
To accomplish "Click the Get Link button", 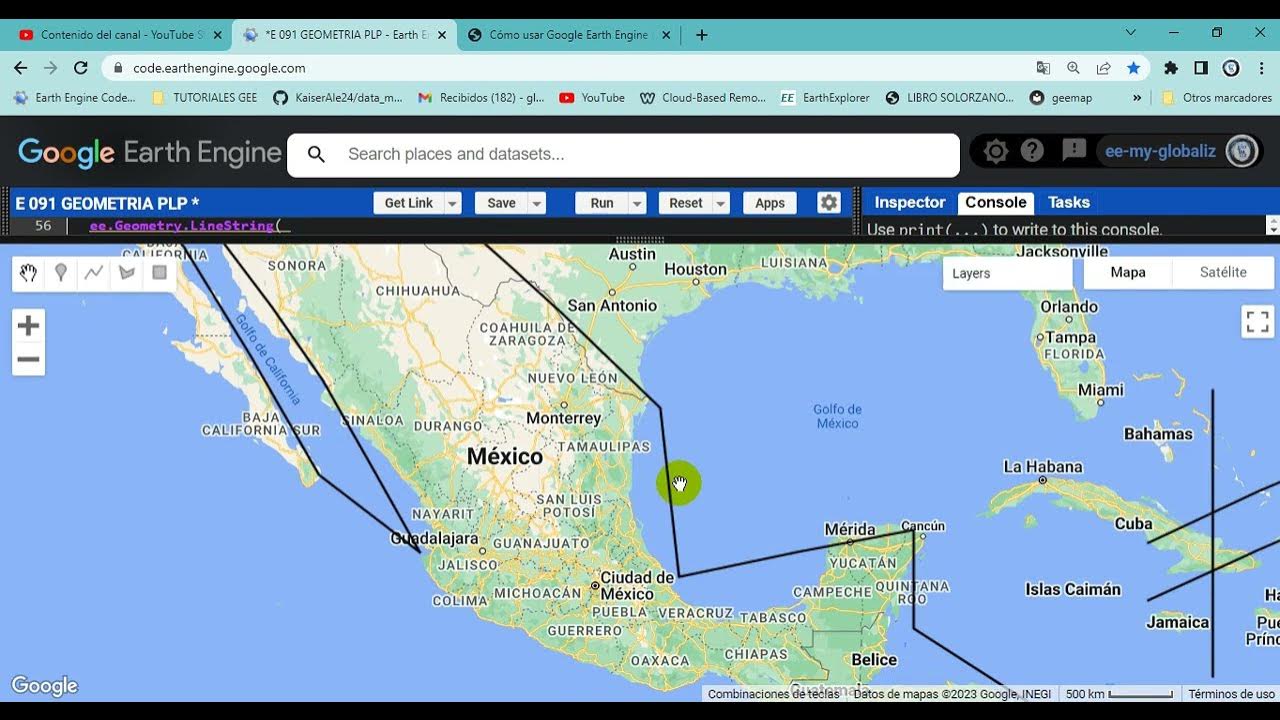I will point(408,203).
